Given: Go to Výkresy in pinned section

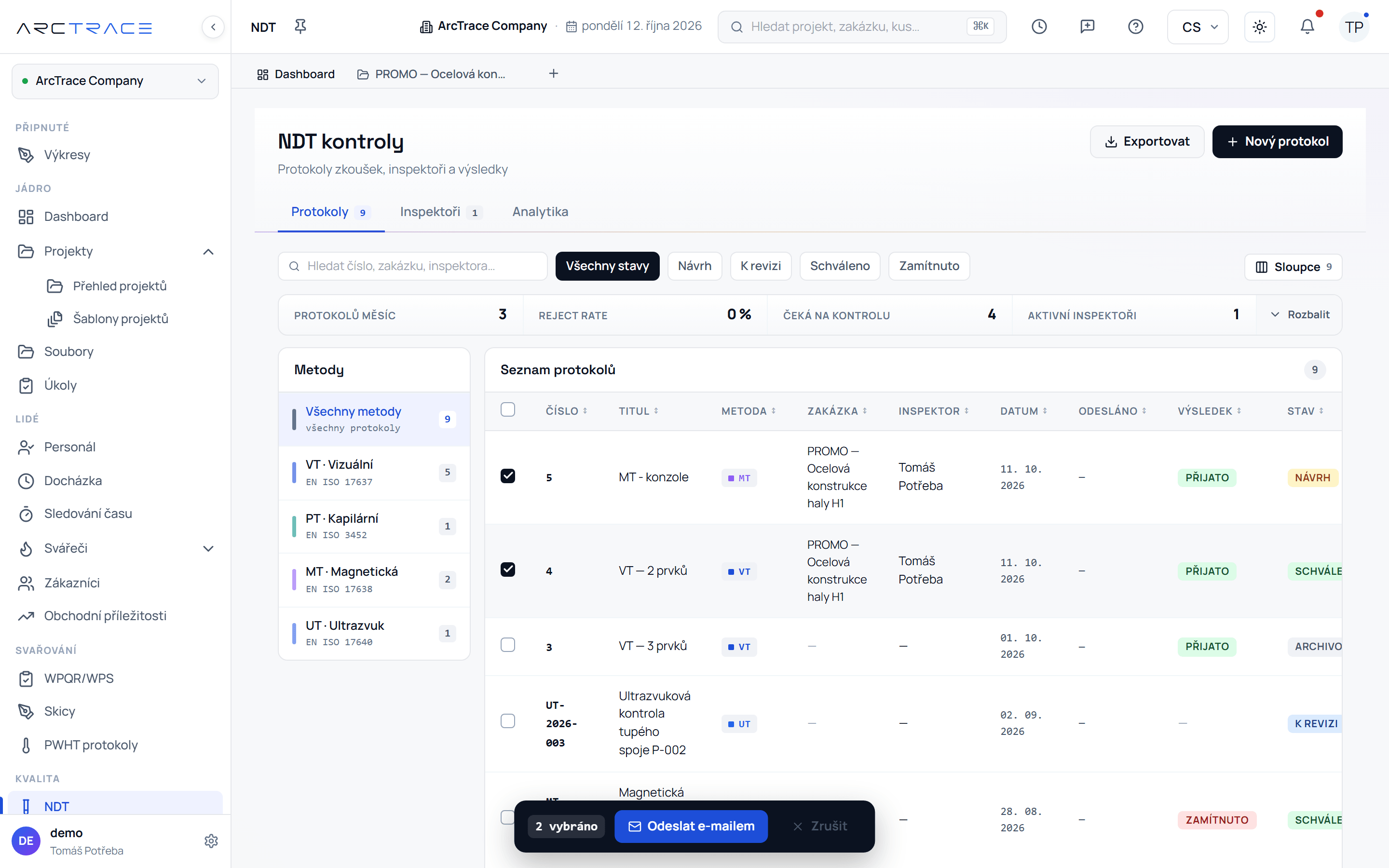Looking at the screenshot, I should (115, 154).
